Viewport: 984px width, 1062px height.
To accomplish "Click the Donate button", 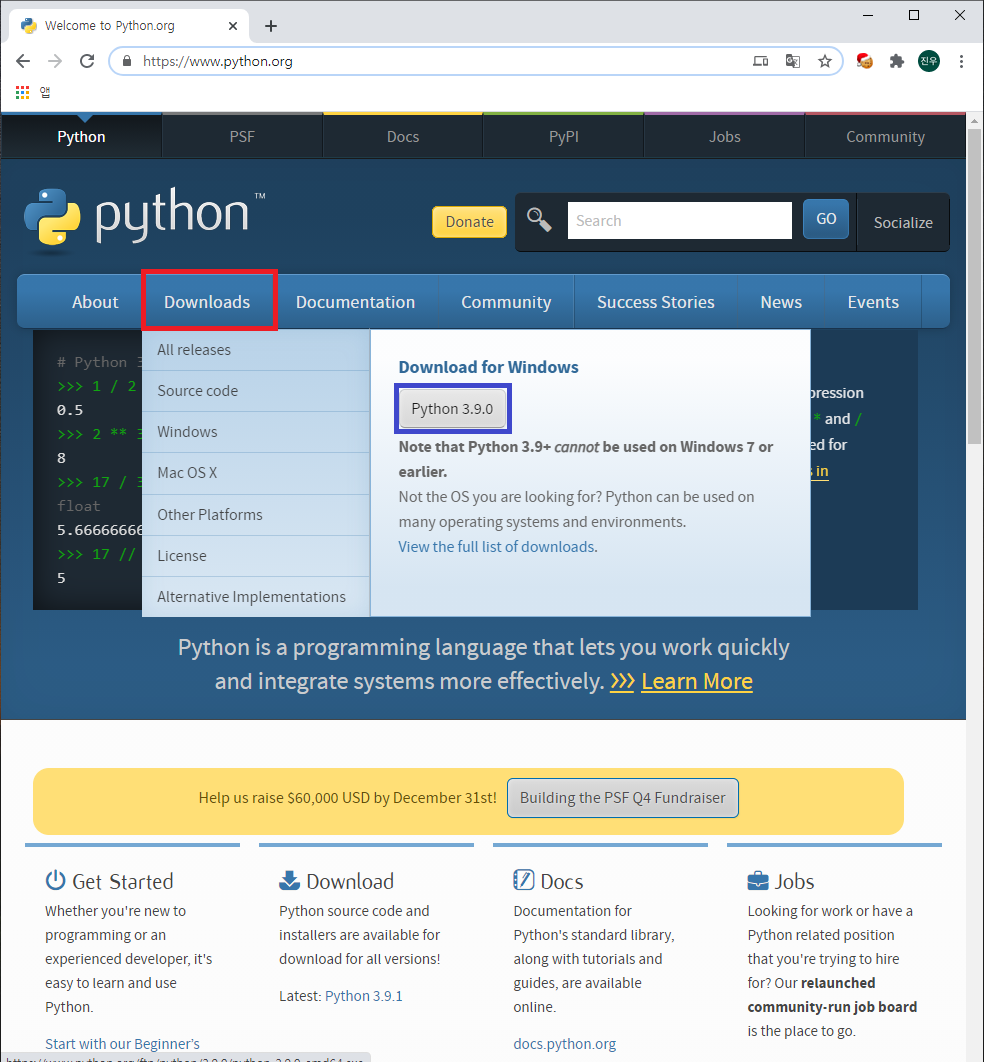I will click(469, 222).
